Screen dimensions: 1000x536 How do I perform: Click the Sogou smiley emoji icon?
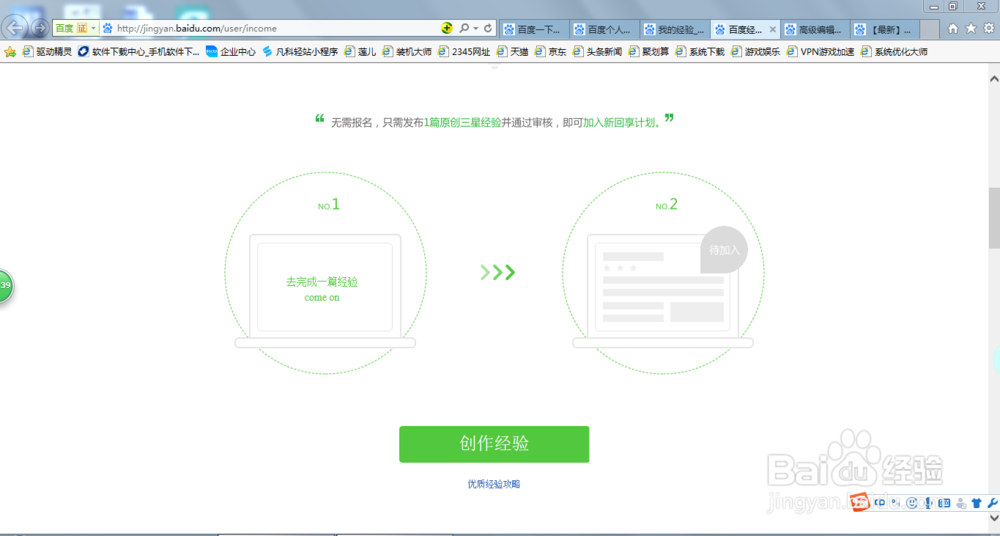[912, 503]
